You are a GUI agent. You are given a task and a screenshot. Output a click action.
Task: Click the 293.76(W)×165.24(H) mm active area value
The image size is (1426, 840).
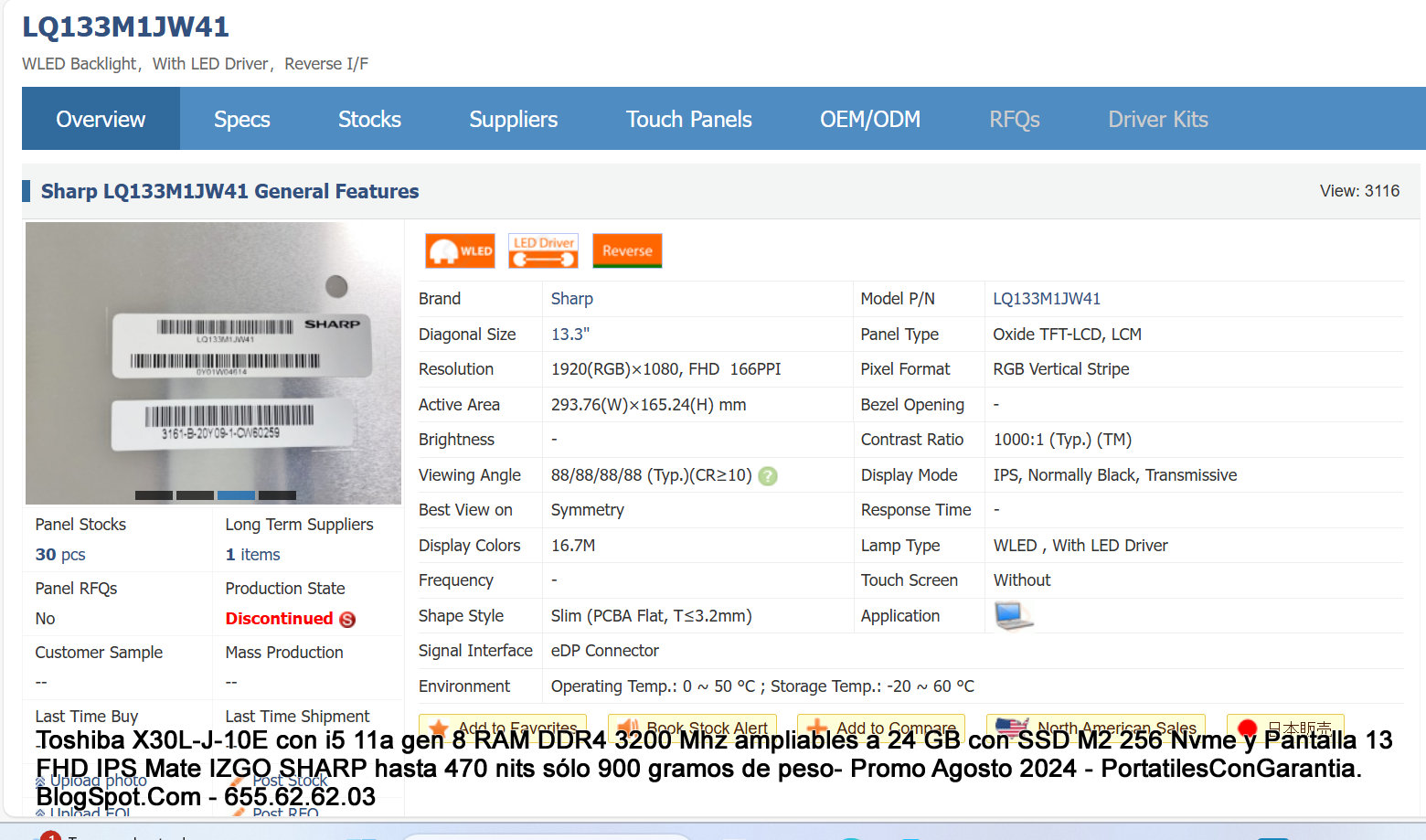coord(648,405)
